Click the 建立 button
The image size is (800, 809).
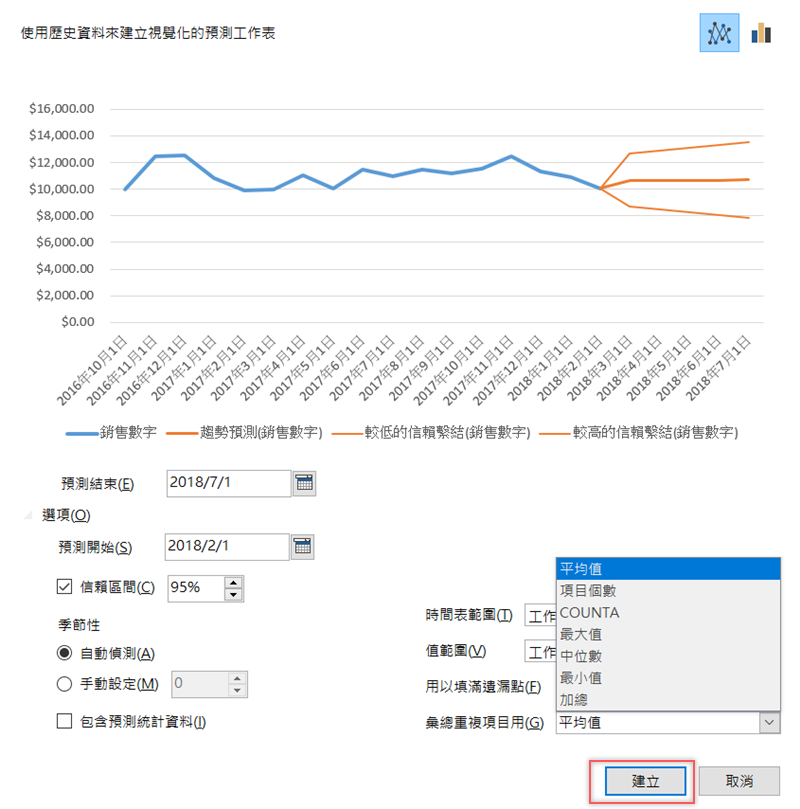pos(645,781)
